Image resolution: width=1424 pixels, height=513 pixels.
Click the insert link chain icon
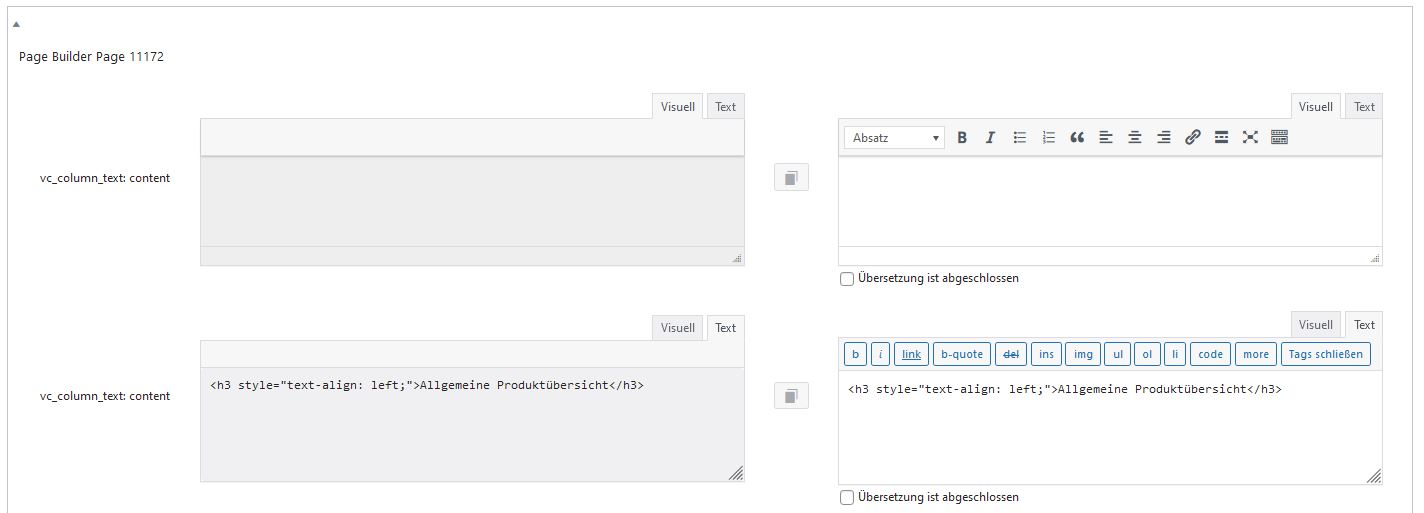click(1192, 138)
